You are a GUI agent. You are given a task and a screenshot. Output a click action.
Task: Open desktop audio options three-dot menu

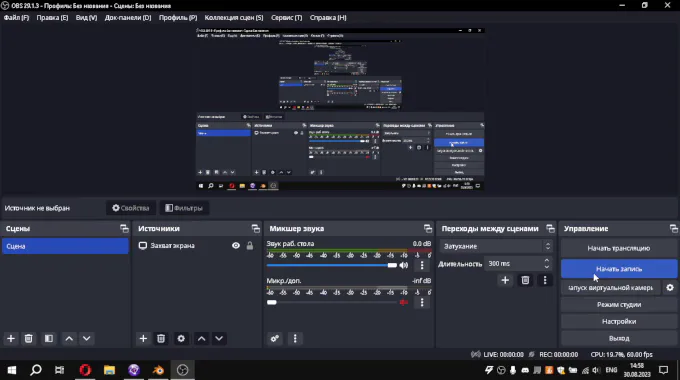(x=422, y=265)
